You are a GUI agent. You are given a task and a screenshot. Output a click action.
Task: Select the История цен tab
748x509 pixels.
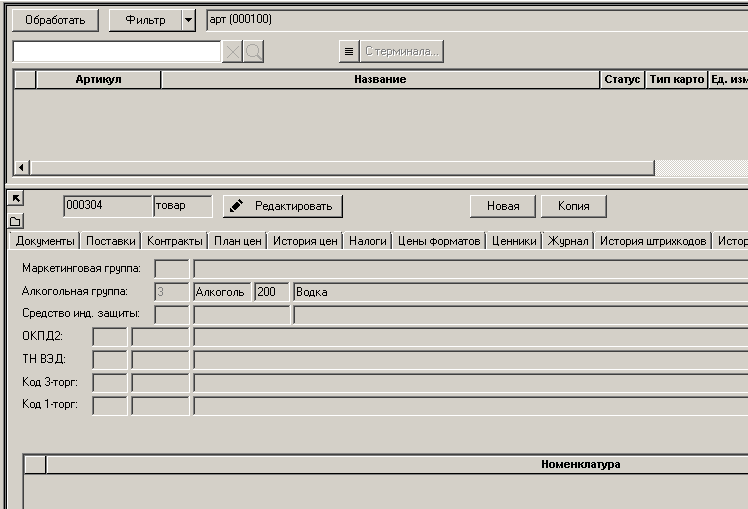[x=305, y=241]
